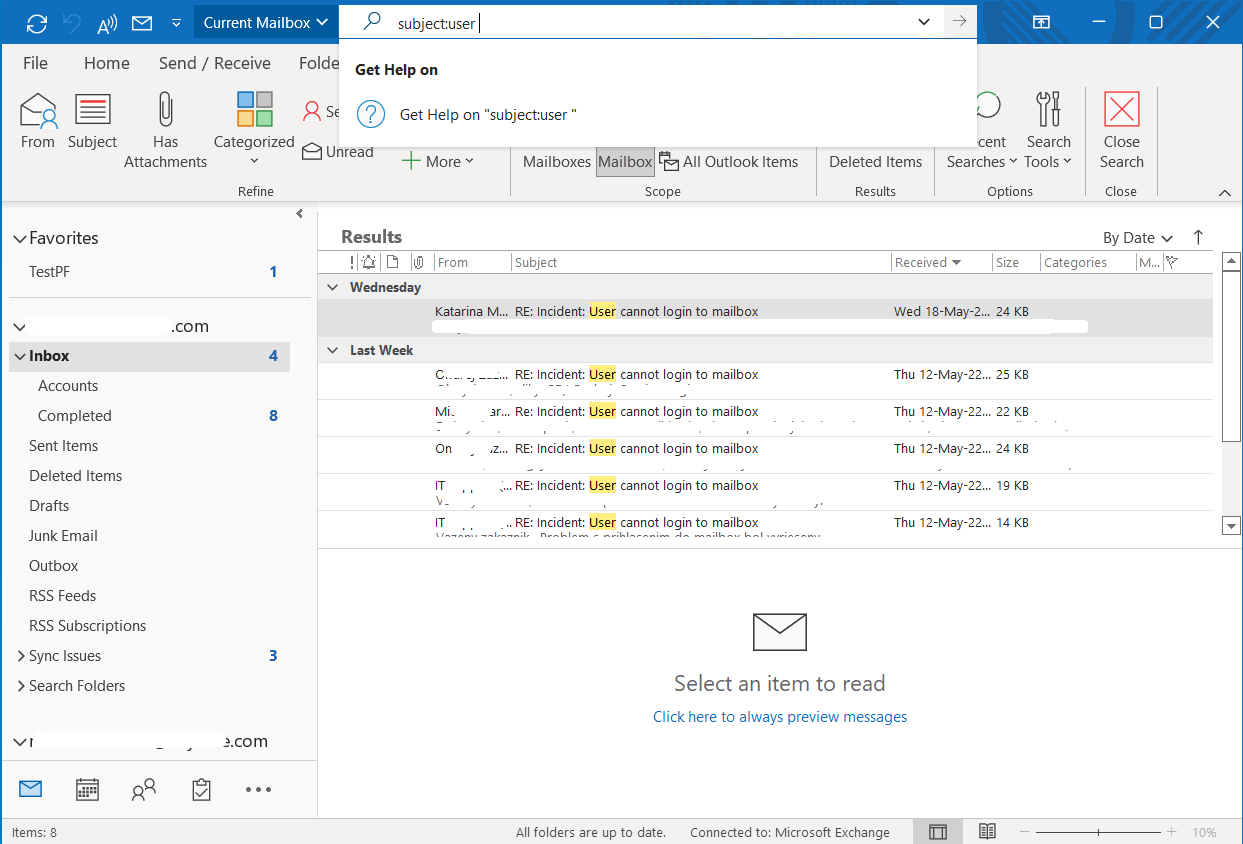
Task: Open the Accounts subfolder
Action: (x=68, y=386)
